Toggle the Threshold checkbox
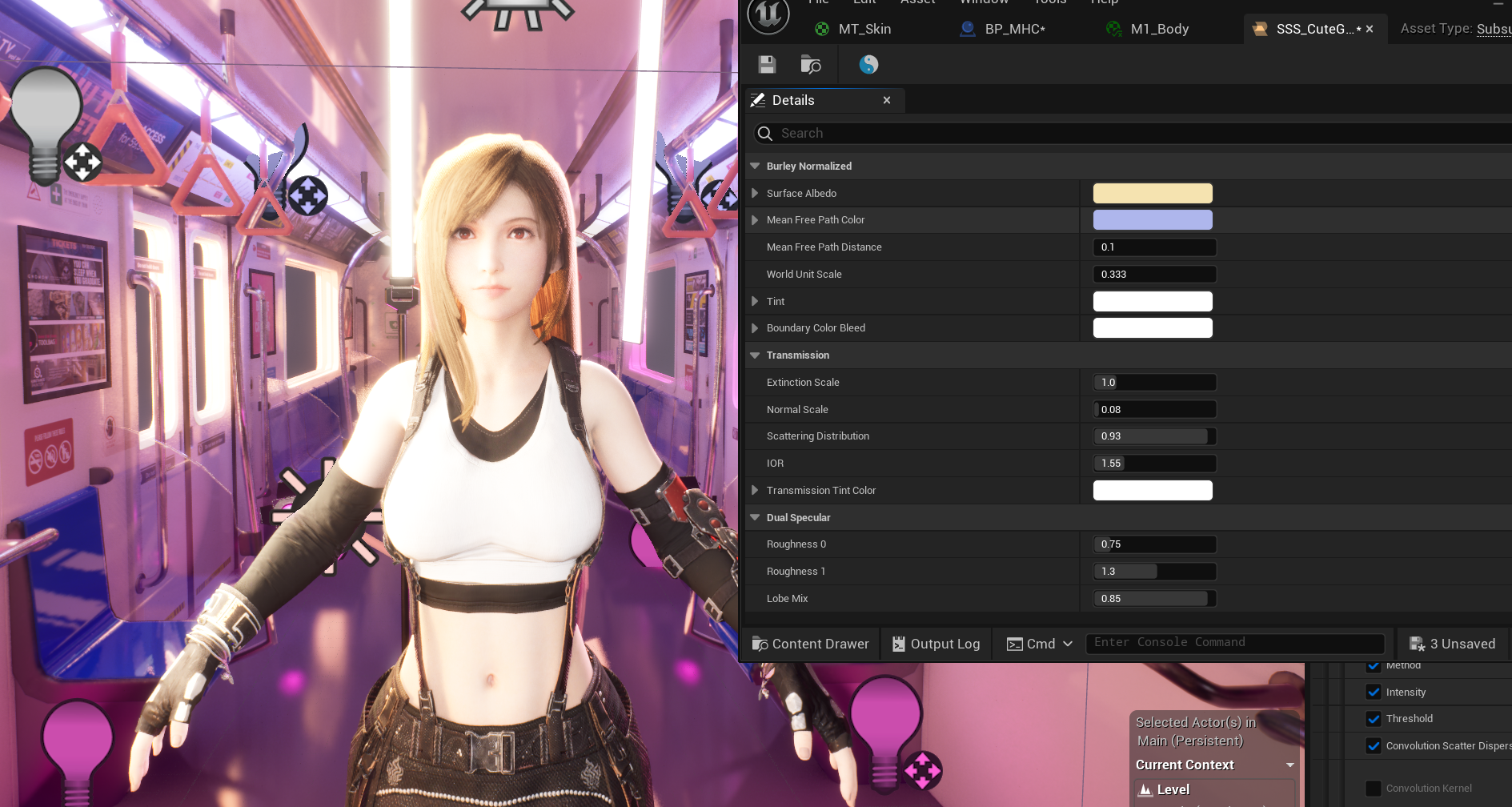 [1374, 719]
